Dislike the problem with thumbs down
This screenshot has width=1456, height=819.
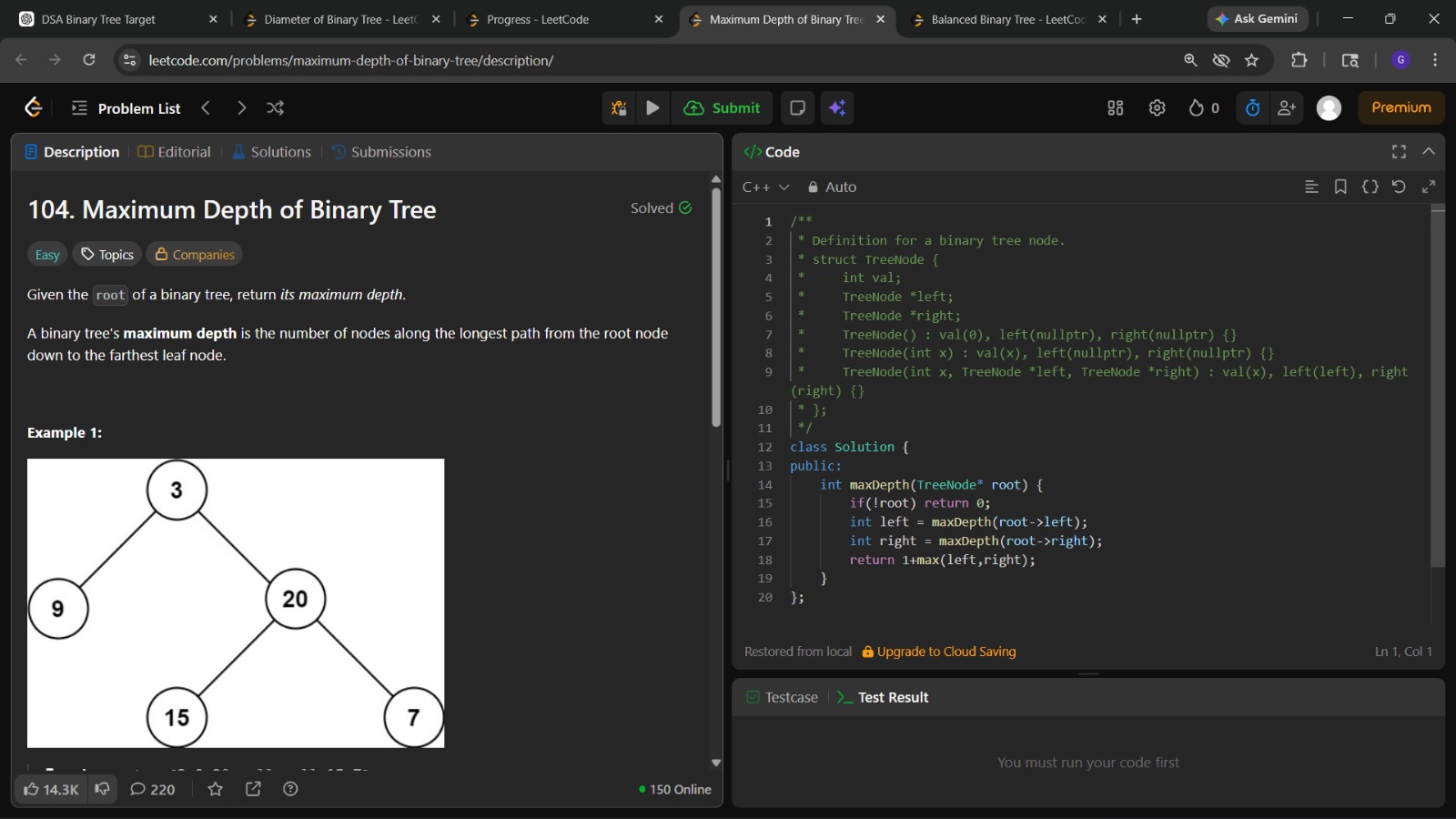tap(103, 789)
